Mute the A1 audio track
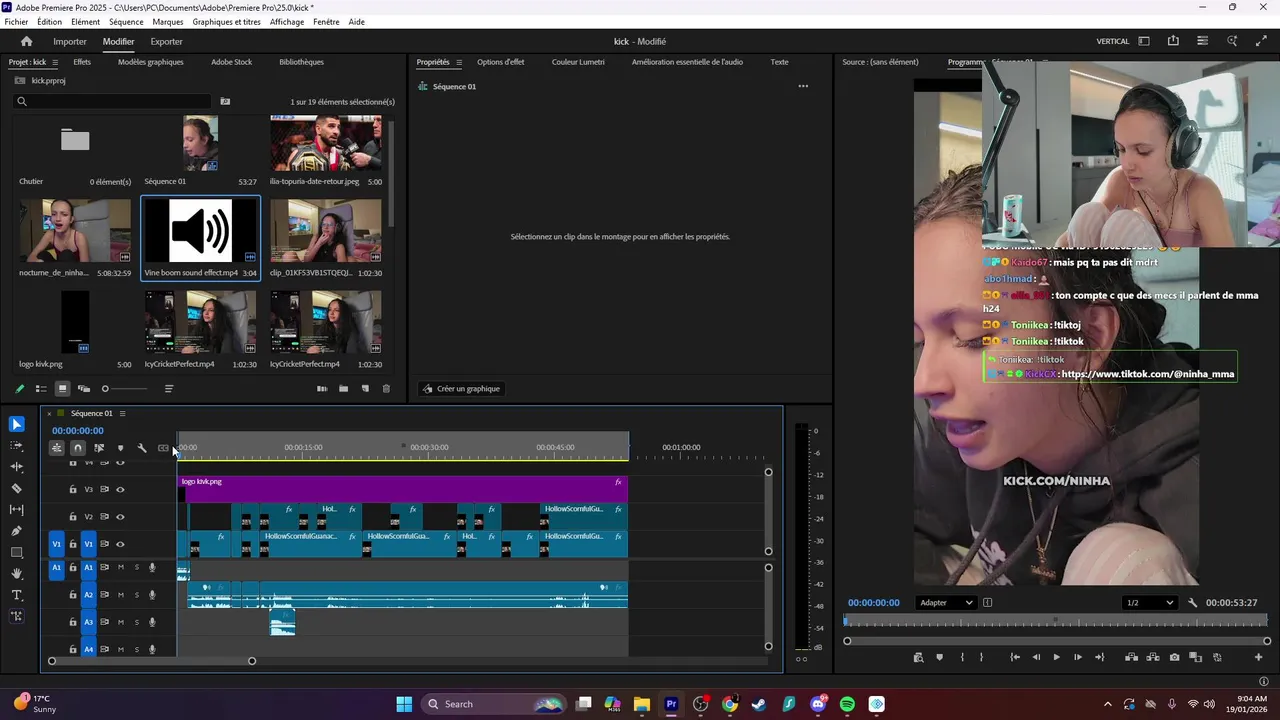This screenshot has height=720, width=1280. [x=120, y=567]
